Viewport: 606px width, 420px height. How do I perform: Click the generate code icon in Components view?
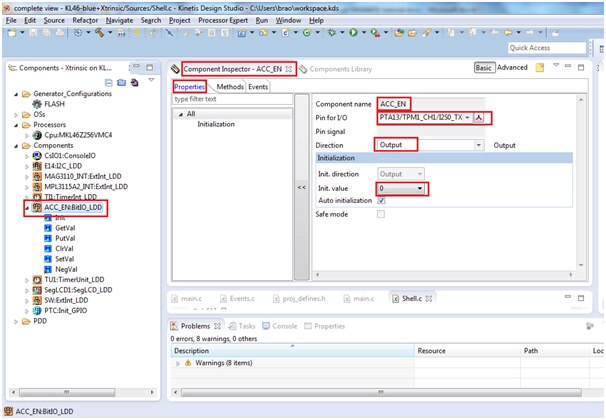click(134, 82)
